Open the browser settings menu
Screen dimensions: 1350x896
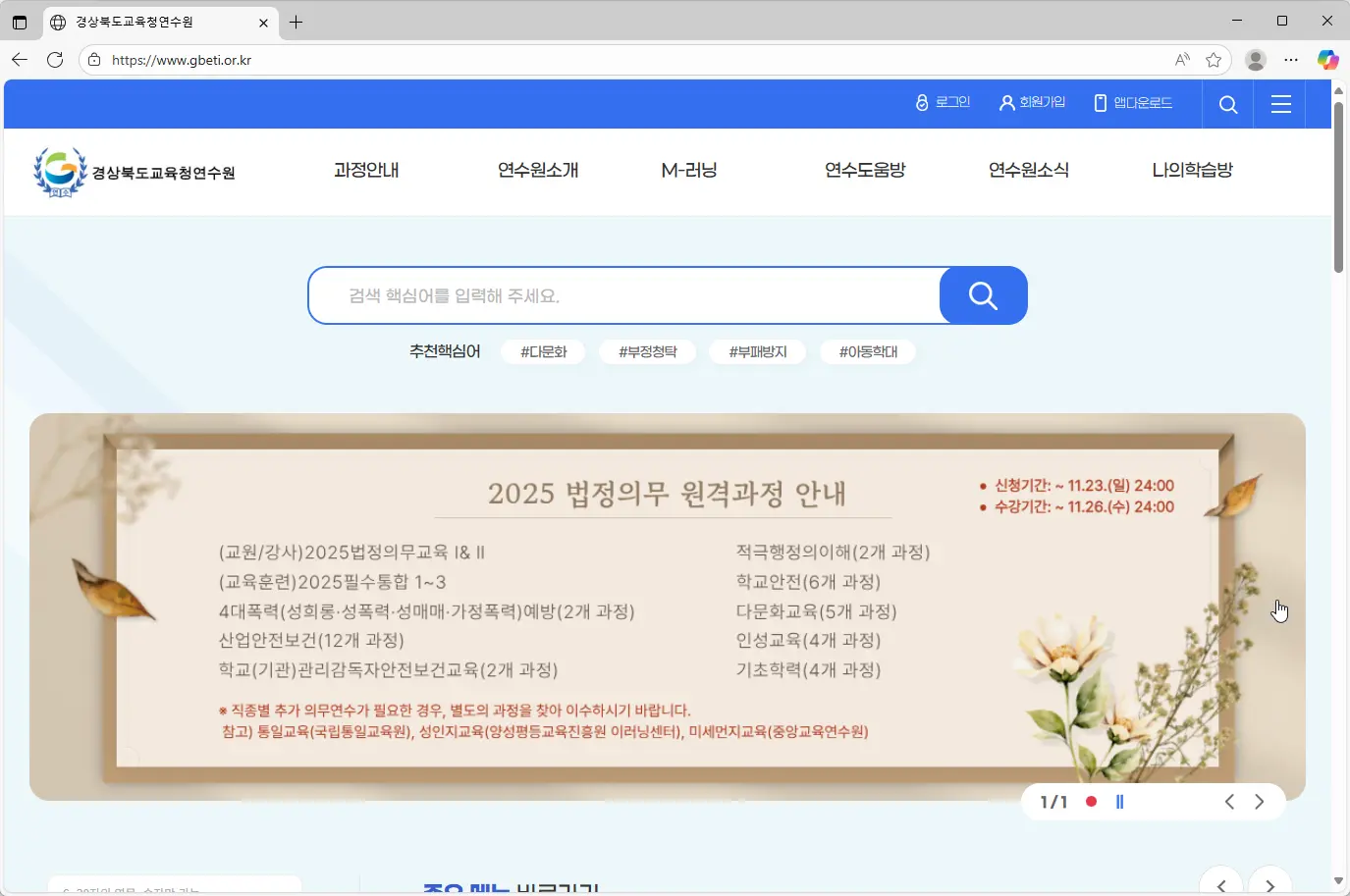point(1293,59)
